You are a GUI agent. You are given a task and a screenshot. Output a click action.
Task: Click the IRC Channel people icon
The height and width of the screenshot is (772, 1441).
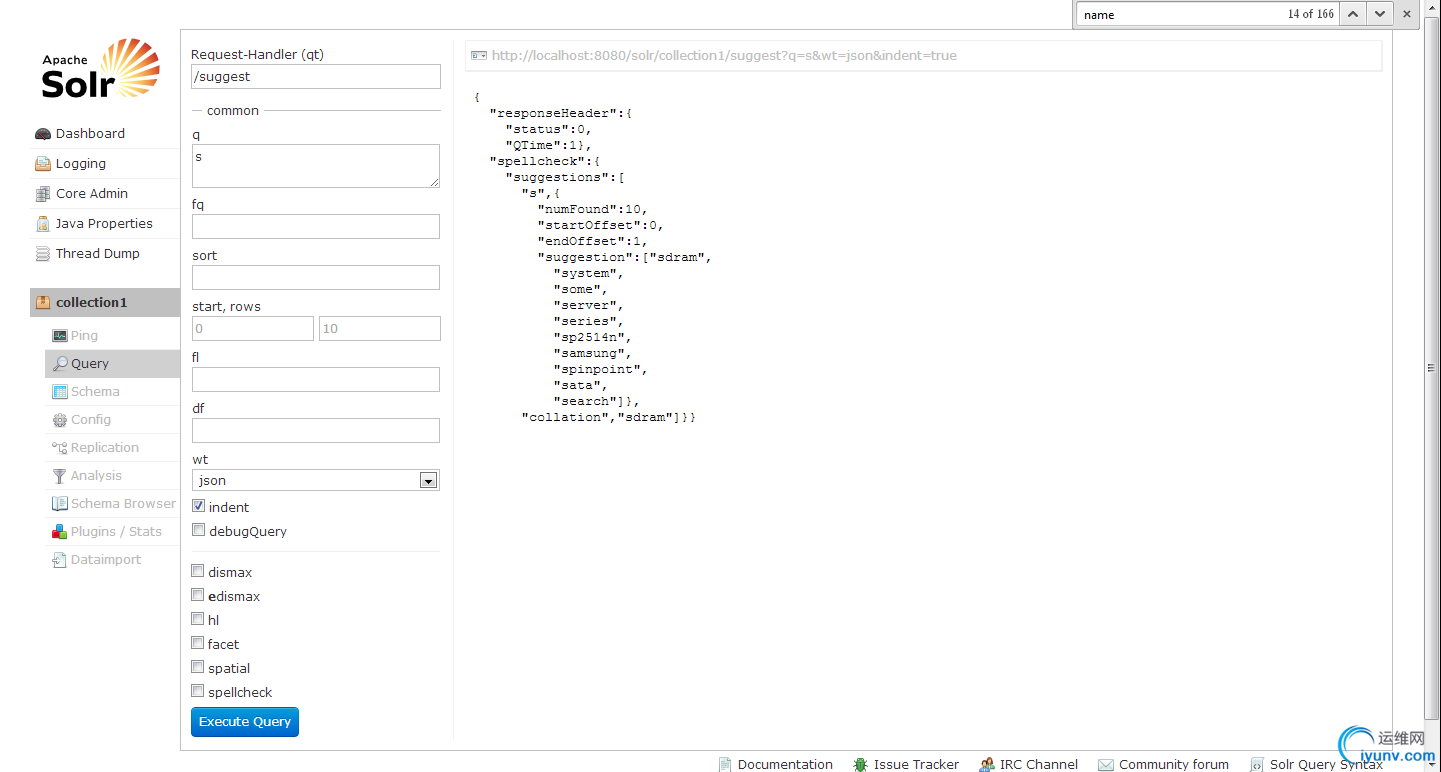point(986,765)
